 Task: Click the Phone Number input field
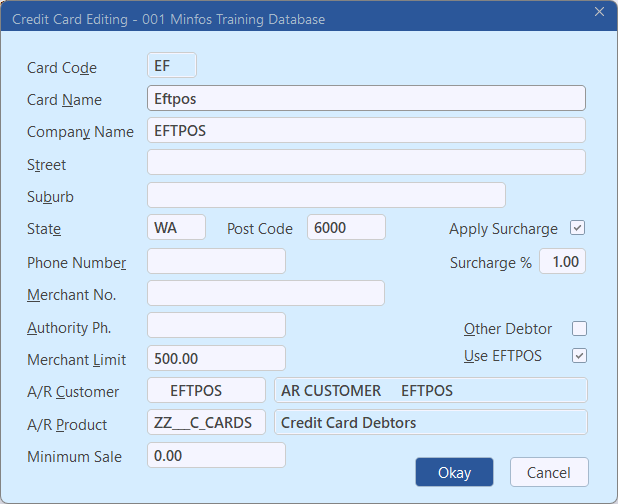[216, 261]
